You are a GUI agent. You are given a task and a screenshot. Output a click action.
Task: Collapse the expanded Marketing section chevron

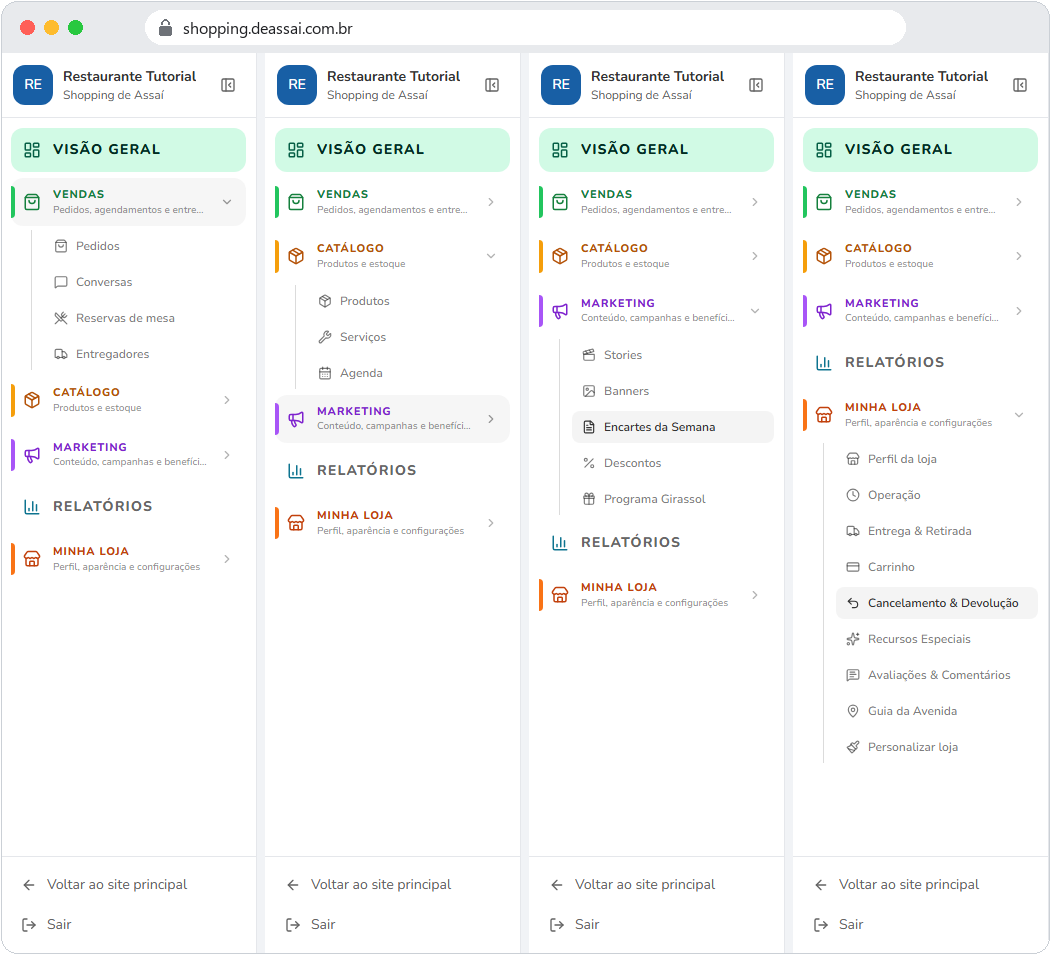tap(755, 311)
